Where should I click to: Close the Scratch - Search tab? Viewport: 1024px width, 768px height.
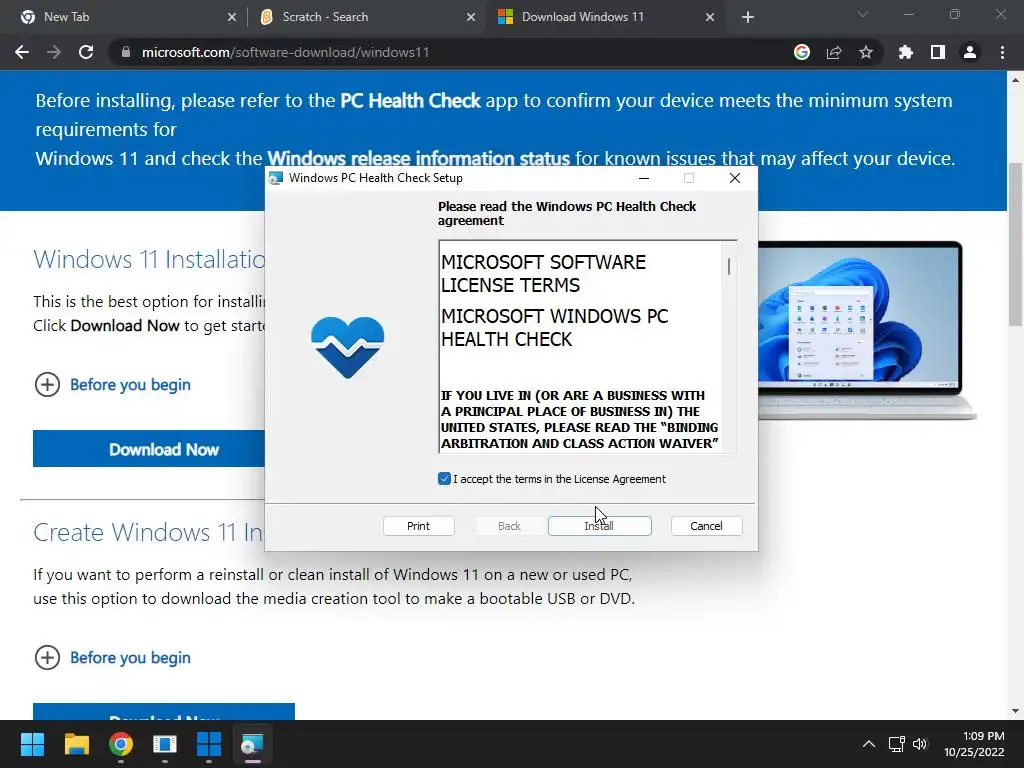coord(471,18)
